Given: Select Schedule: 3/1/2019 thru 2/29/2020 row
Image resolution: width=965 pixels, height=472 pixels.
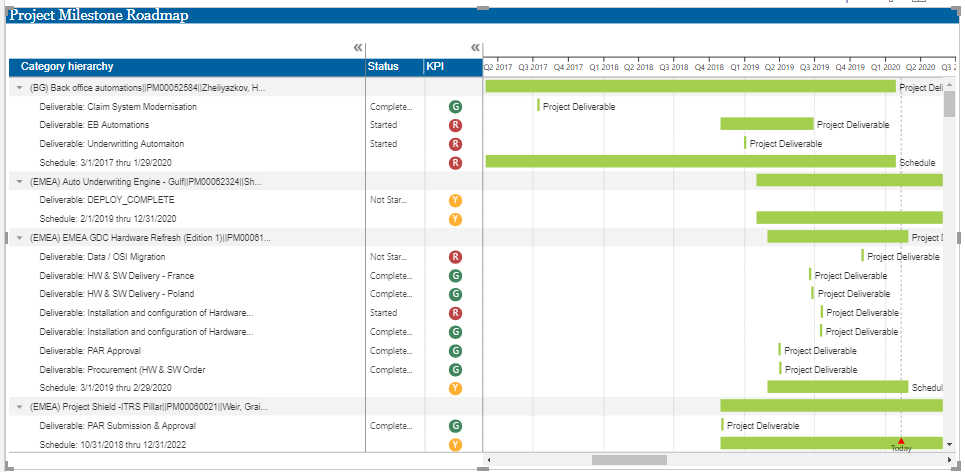Looking at the screenshot, I should 246,388.
